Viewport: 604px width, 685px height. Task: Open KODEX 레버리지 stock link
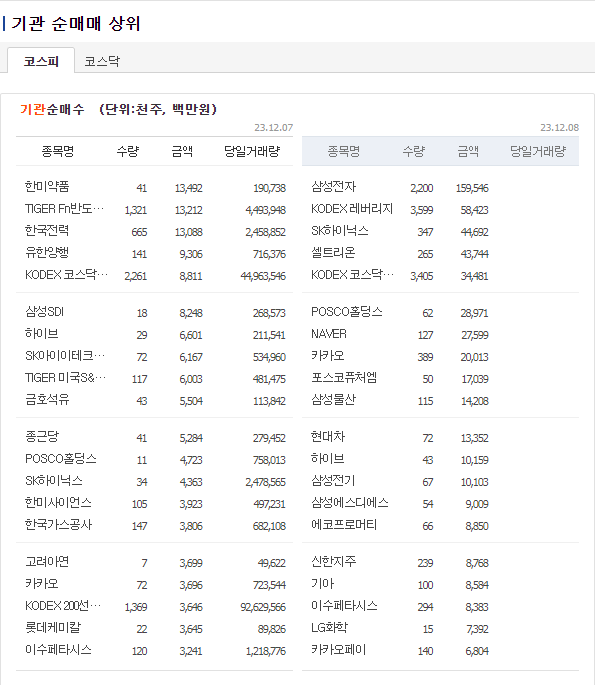352,209
